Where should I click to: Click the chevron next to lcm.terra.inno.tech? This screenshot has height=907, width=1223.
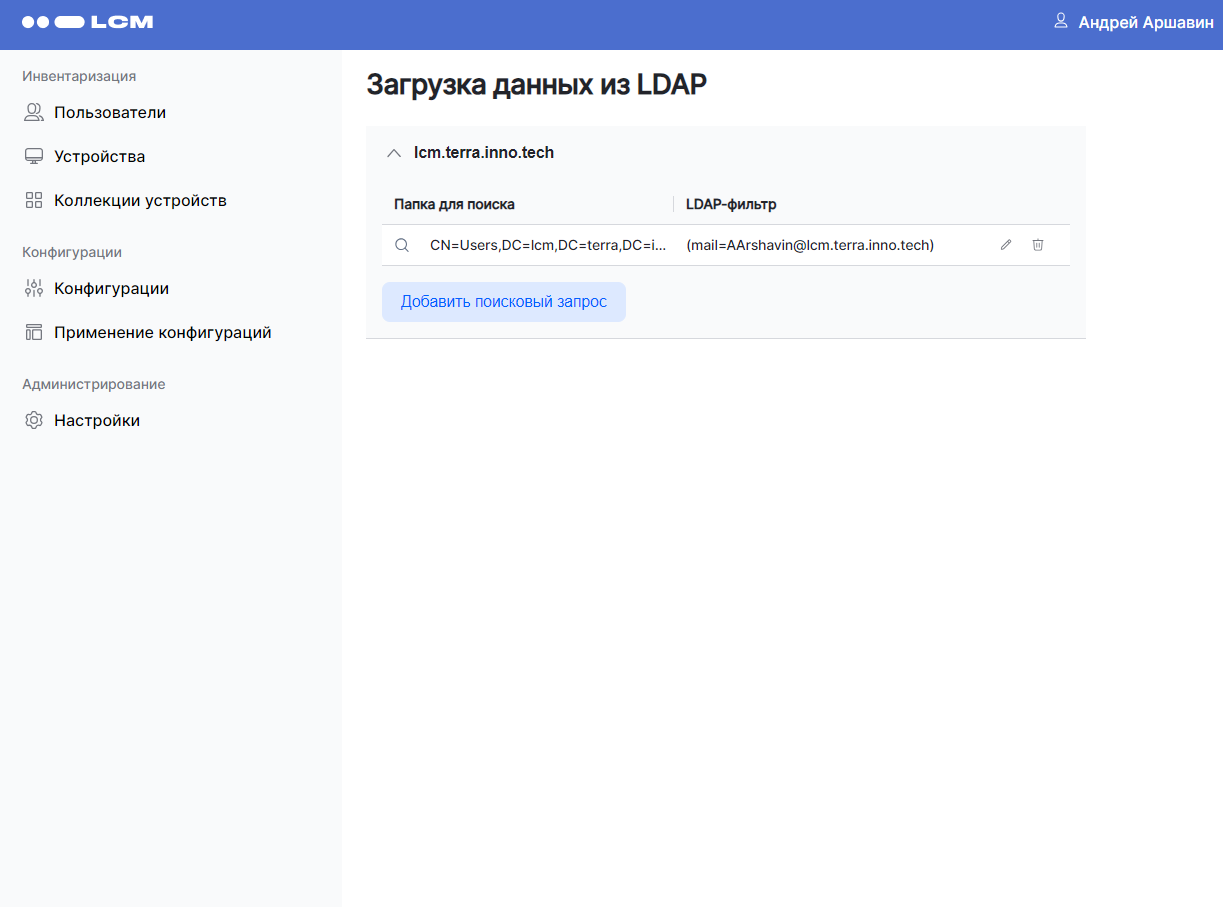394,153
